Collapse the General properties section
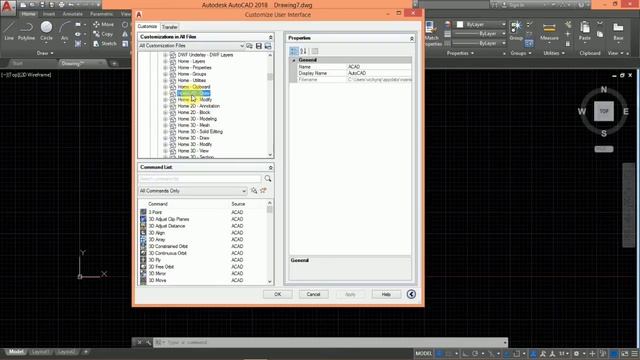 (293, 60)
